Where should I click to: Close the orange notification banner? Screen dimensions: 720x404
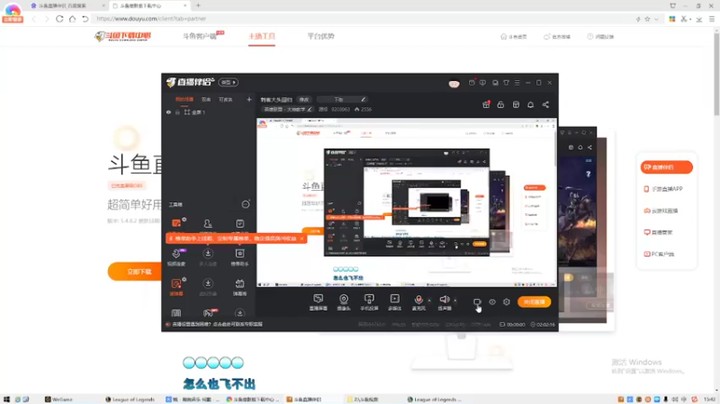(x=302, y=238)
